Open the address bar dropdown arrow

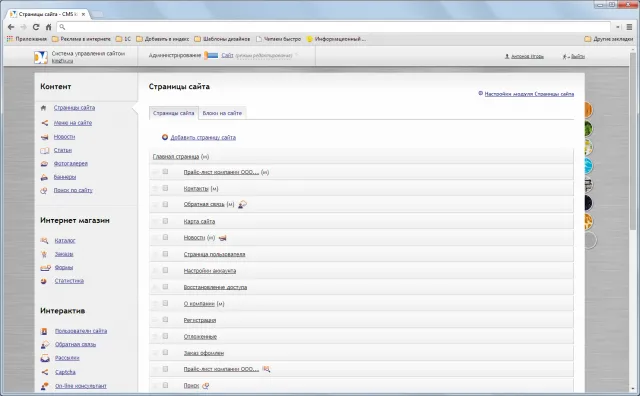click(618, 27)
